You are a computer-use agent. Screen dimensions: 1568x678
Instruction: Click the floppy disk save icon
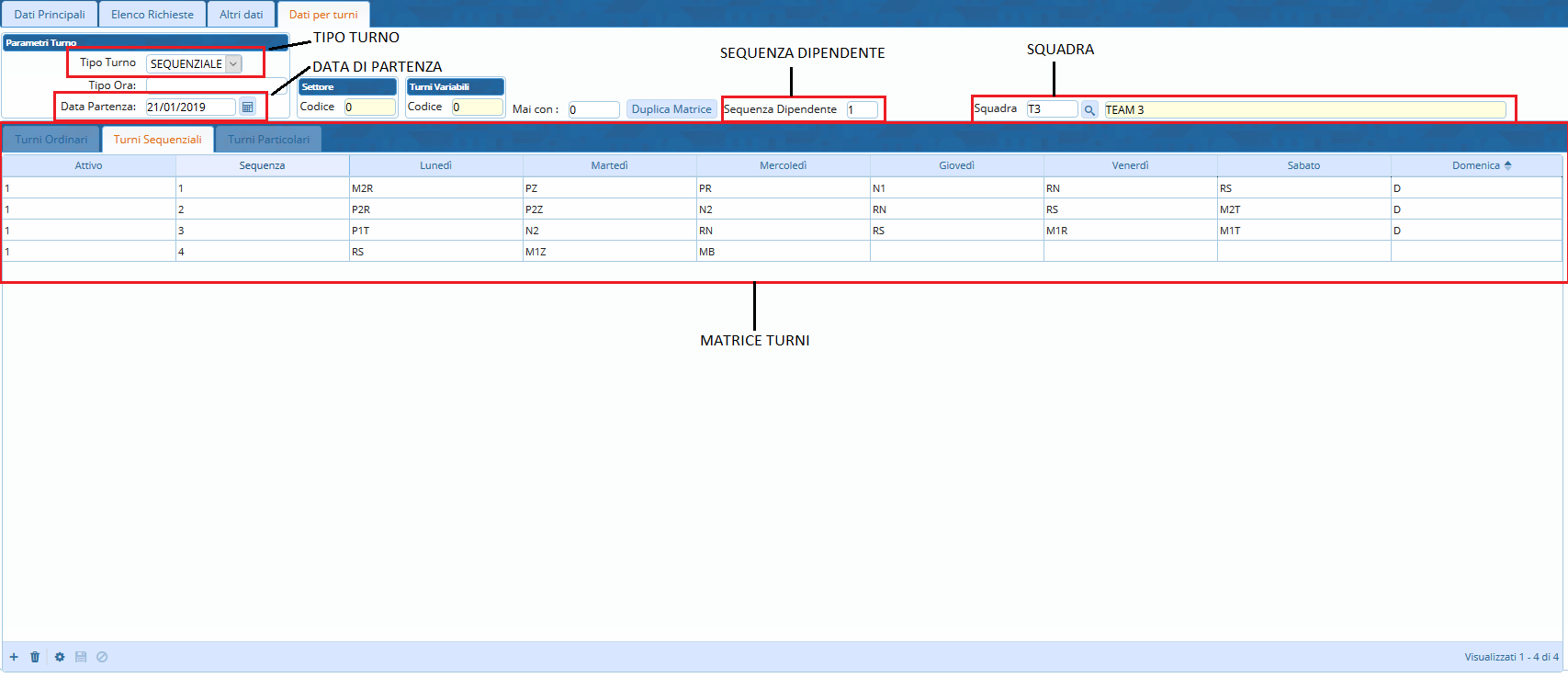pyautogui.click(x=81, y=657)
